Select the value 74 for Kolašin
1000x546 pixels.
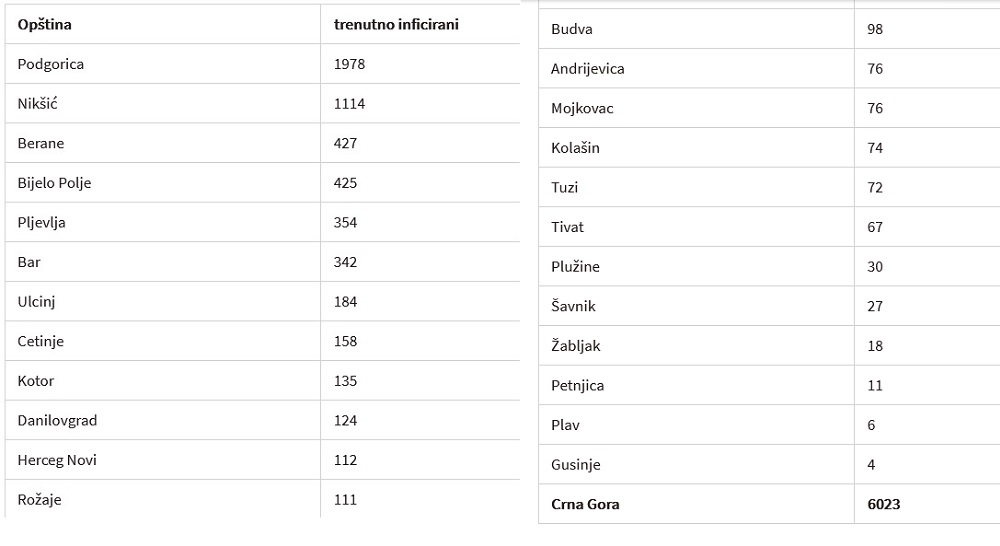(875, 148)
